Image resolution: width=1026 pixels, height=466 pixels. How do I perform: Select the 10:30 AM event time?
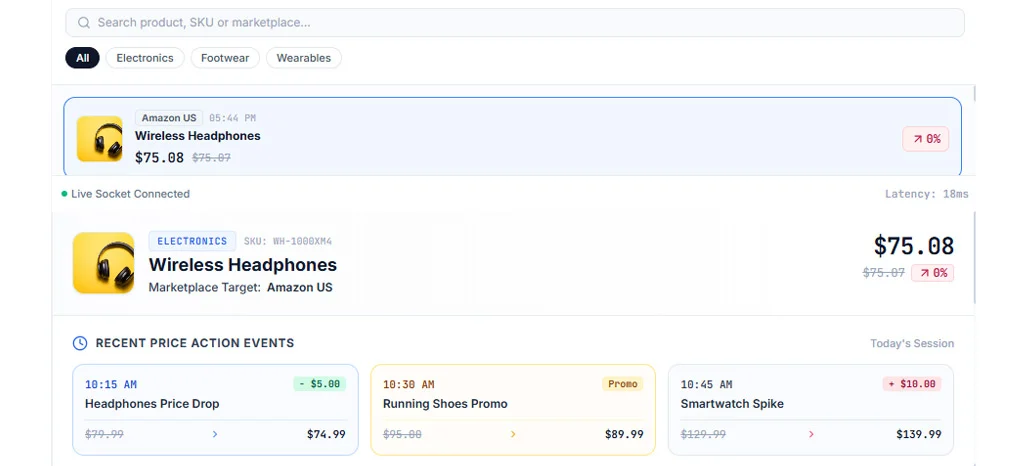[408, 385]
